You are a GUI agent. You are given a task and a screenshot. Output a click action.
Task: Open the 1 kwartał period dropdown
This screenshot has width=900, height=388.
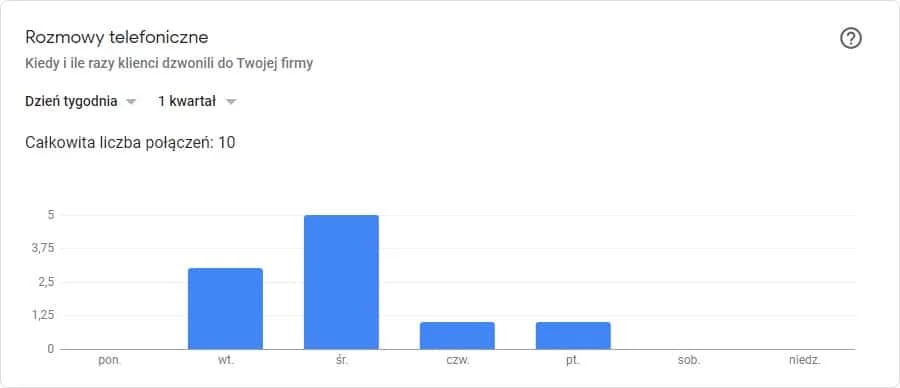tap(197, 102)
